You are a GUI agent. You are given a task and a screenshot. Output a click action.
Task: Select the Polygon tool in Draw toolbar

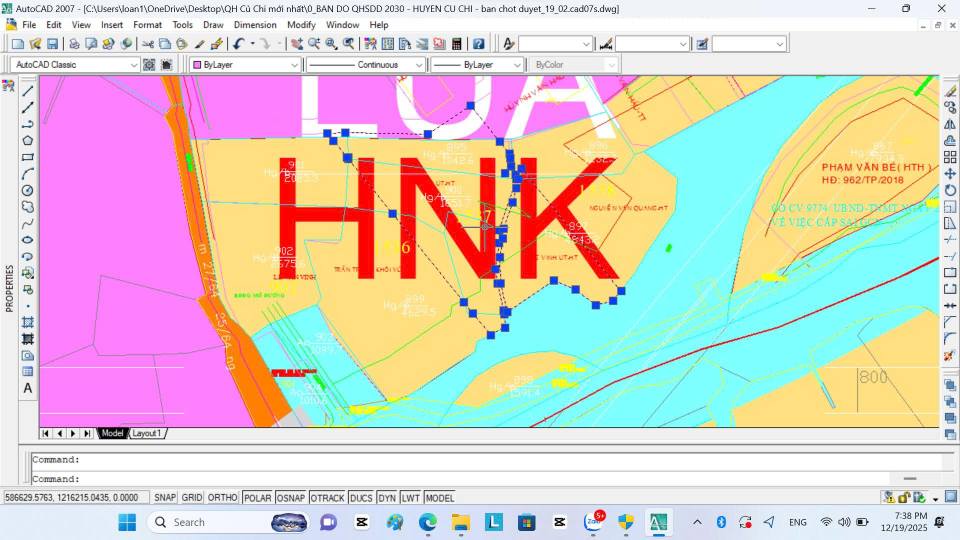coord(28,140)
